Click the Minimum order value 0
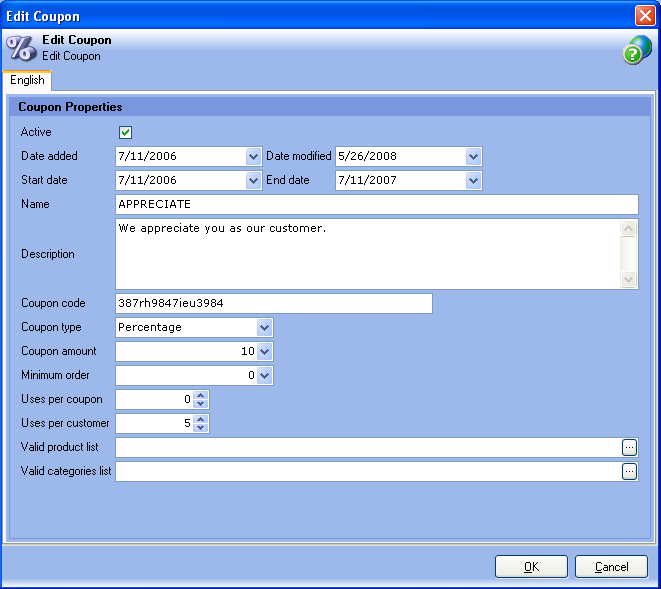 pos(251,375)
